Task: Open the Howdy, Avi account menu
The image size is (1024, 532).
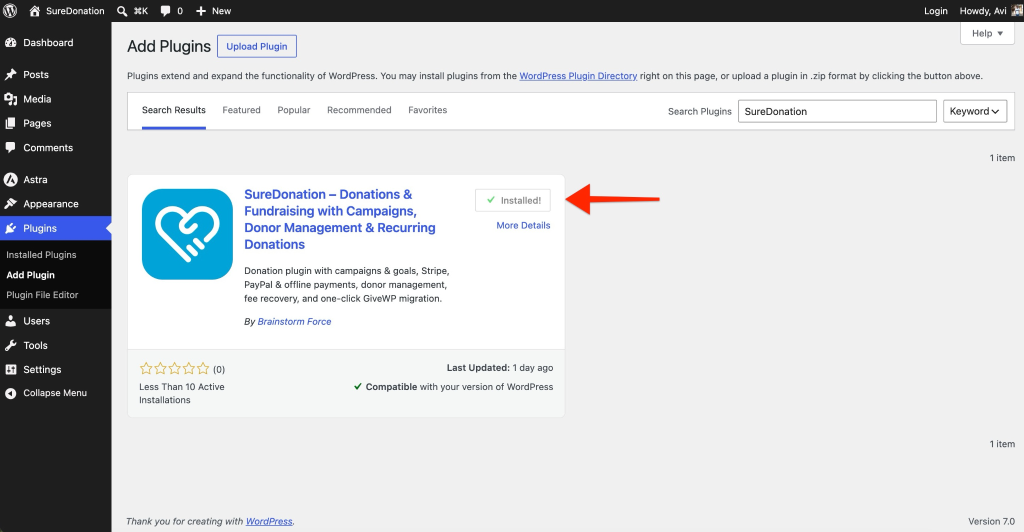Action: (x=983, y=11)
